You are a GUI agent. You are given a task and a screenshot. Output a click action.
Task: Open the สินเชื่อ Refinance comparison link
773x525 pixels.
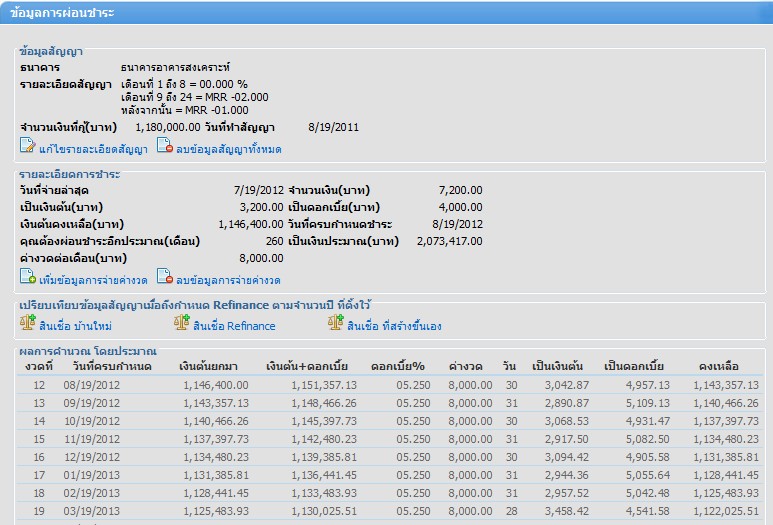[234, 326]
